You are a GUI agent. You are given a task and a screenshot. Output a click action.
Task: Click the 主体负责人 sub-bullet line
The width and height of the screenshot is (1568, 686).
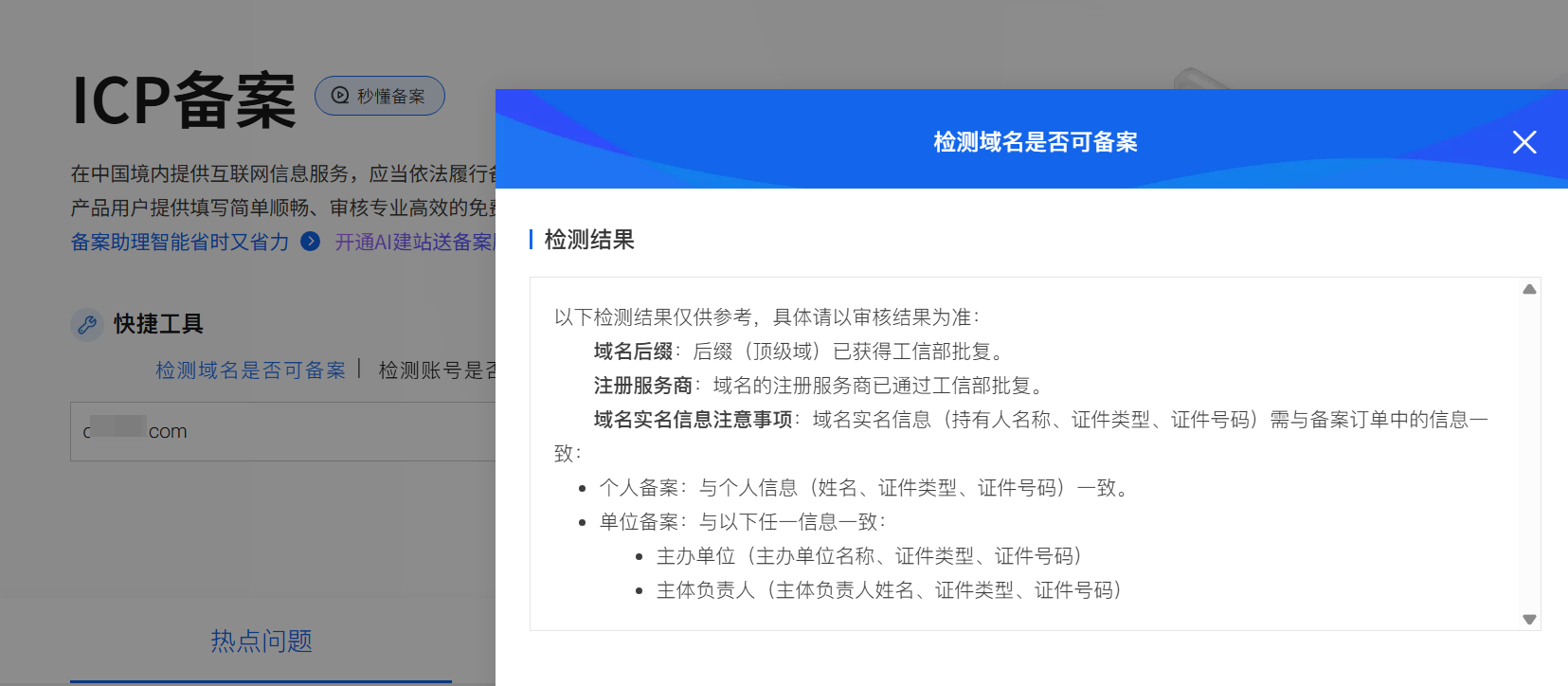click(889, 590)
